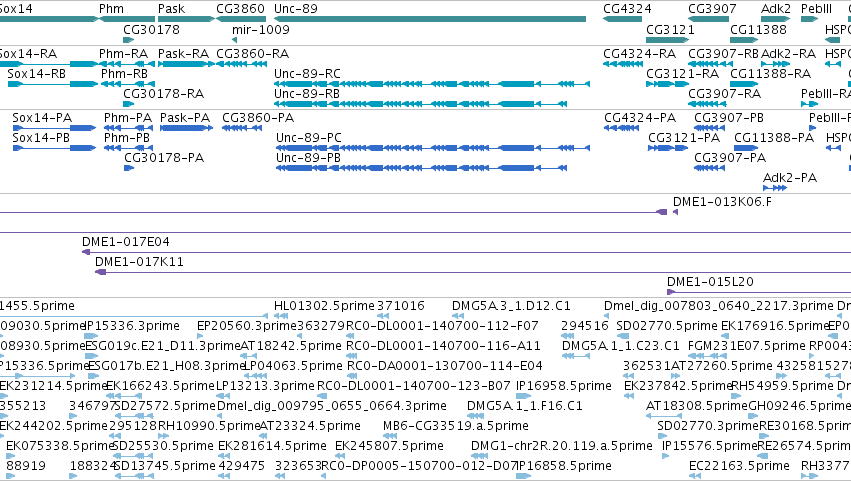Select the CG11388 gene label

758,29
